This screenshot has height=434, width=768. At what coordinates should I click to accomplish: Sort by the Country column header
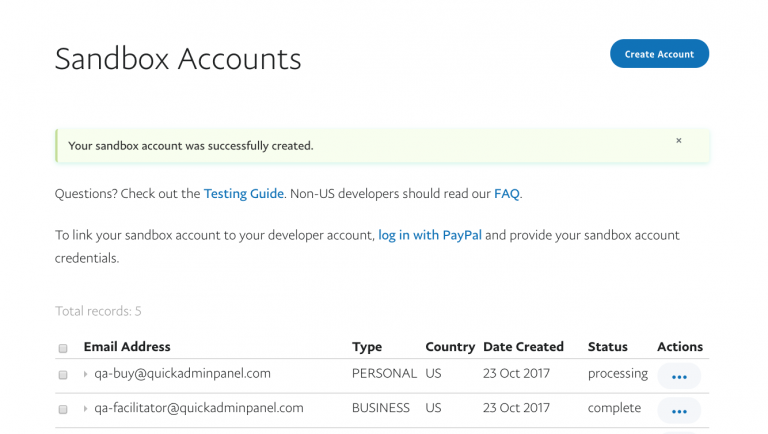coord(449,347)
